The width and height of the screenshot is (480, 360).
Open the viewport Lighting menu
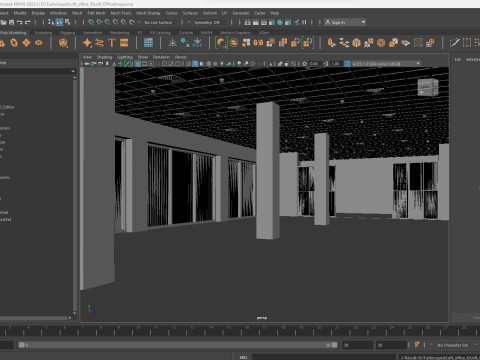(x=125, y=57)
